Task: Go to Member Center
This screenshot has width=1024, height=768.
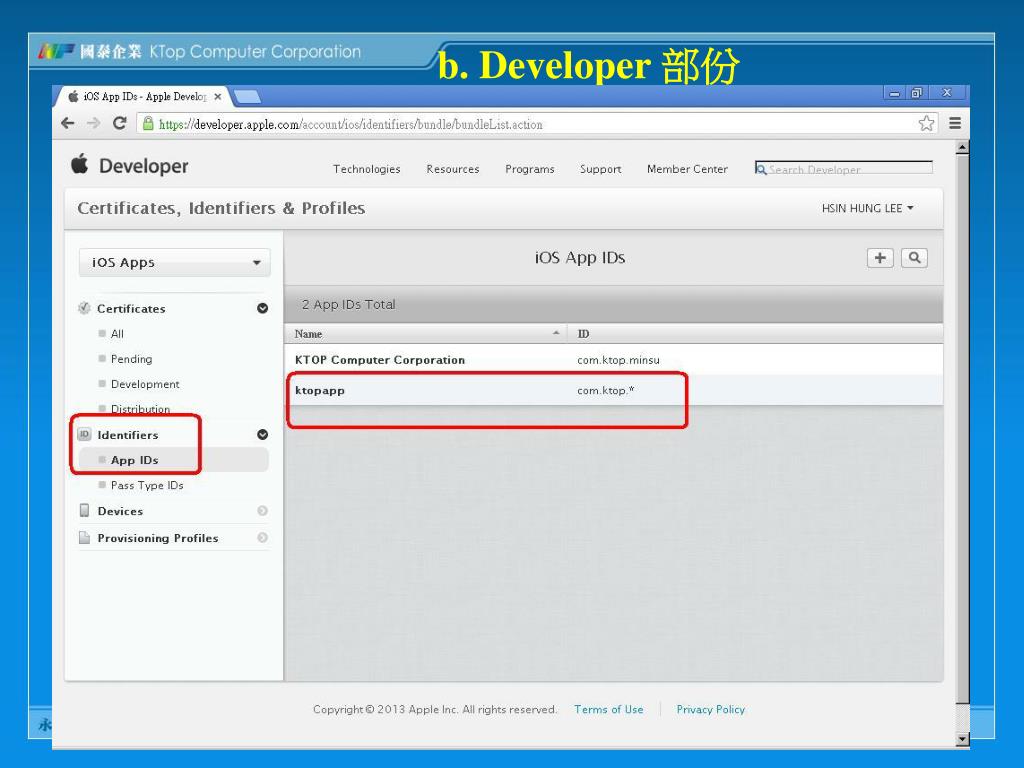Action: pyautogui.click(x=687, y=169)
